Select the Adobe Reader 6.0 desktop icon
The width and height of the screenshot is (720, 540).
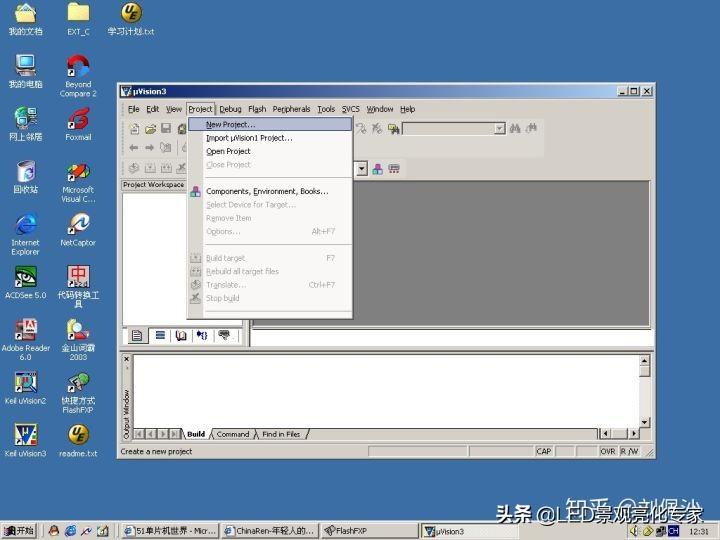pos(26,340)
